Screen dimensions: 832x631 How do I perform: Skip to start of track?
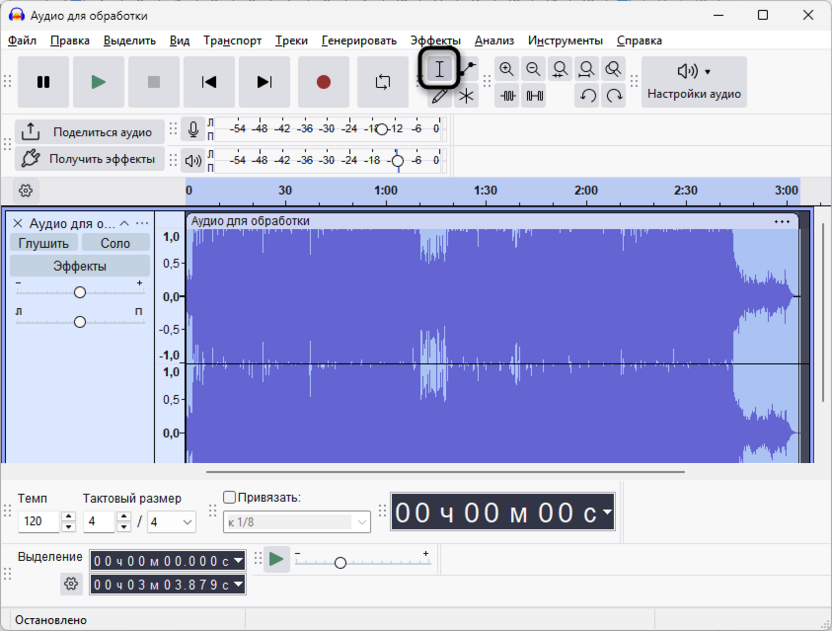(209, 82)
